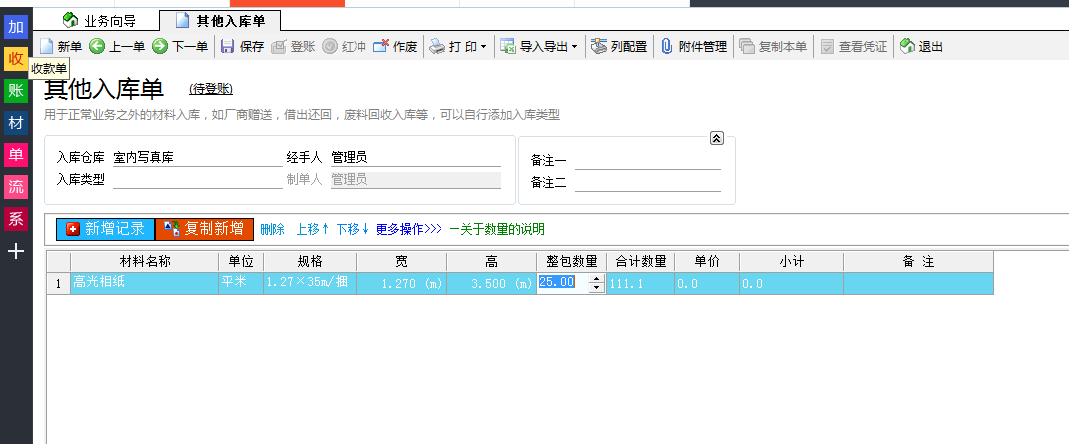The width and height of the screenshot is (1069, 444).
Task: Click the 整包数量 column header
Action: pyautogui.click(x=572, y=262)
